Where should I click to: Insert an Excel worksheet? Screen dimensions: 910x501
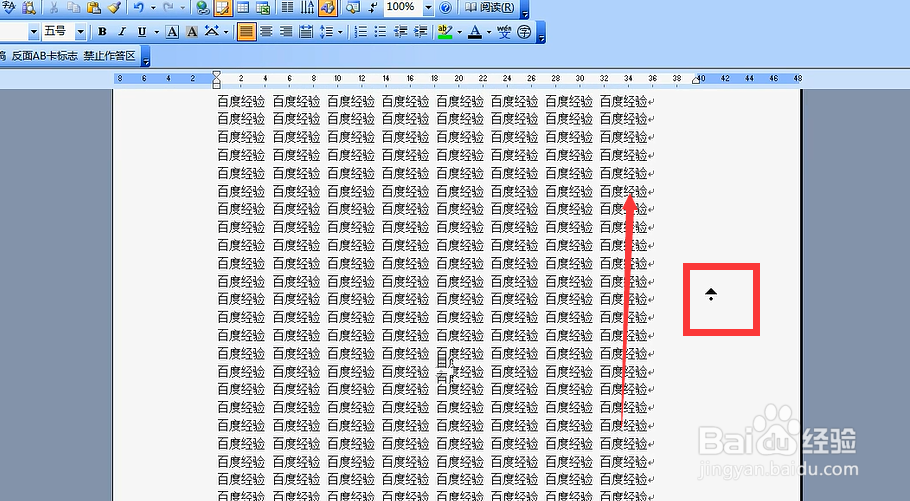pyautogui.click(x=263, y=7)
